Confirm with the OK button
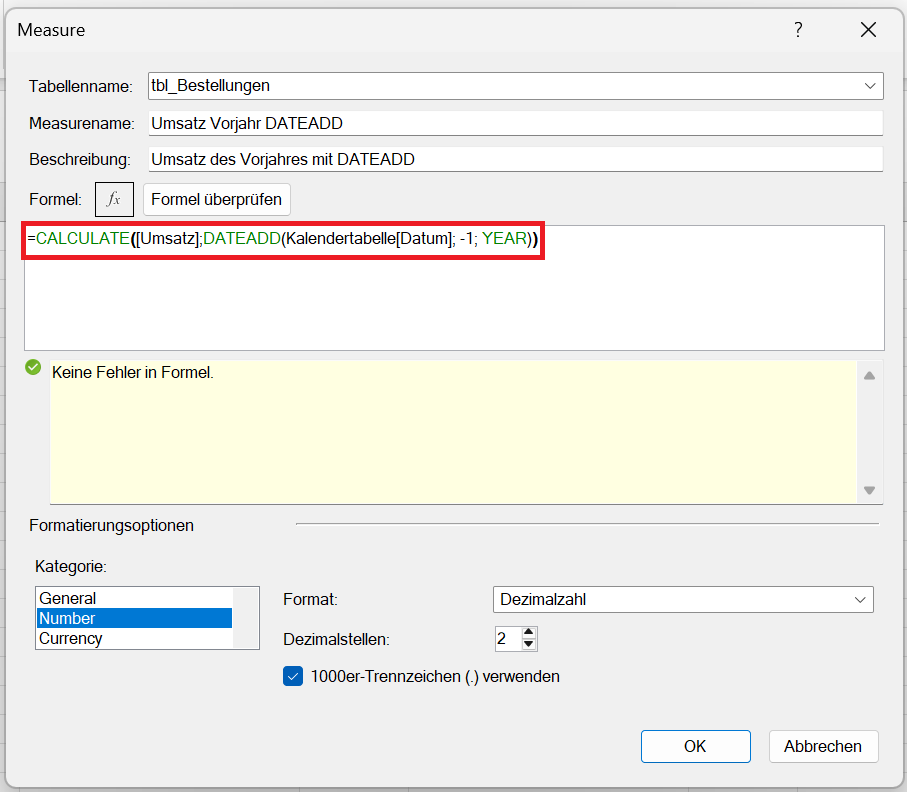907x792 pixels. tap(695, 746)
